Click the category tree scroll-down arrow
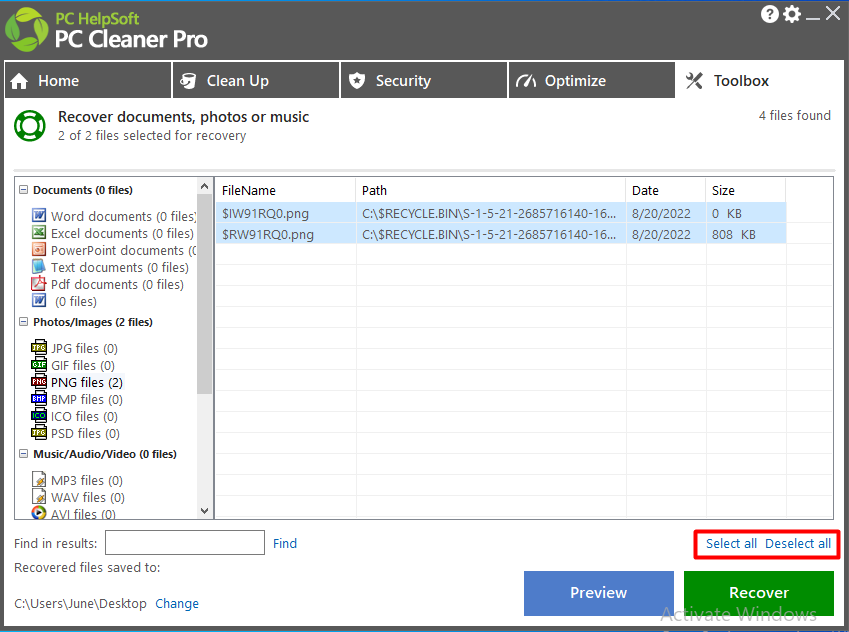 click(x=204, y=510)
